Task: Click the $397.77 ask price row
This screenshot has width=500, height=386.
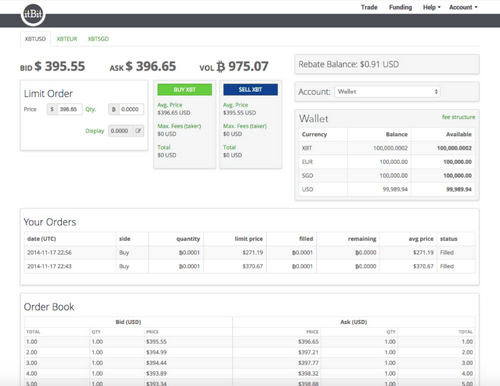Action: (354, 363)
